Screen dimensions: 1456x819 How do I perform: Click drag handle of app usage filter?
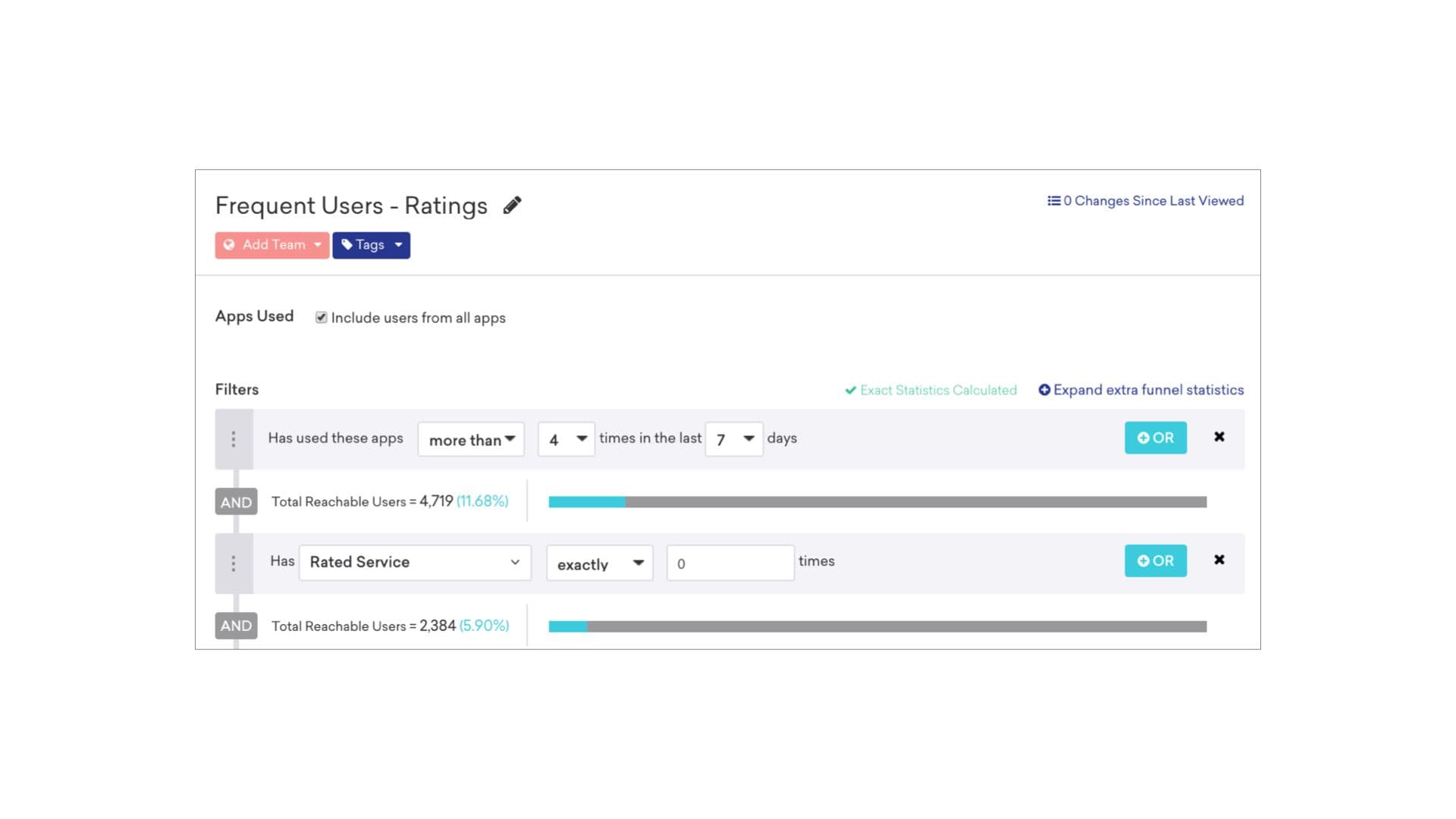pyautogui.click(x=234, y=439)
